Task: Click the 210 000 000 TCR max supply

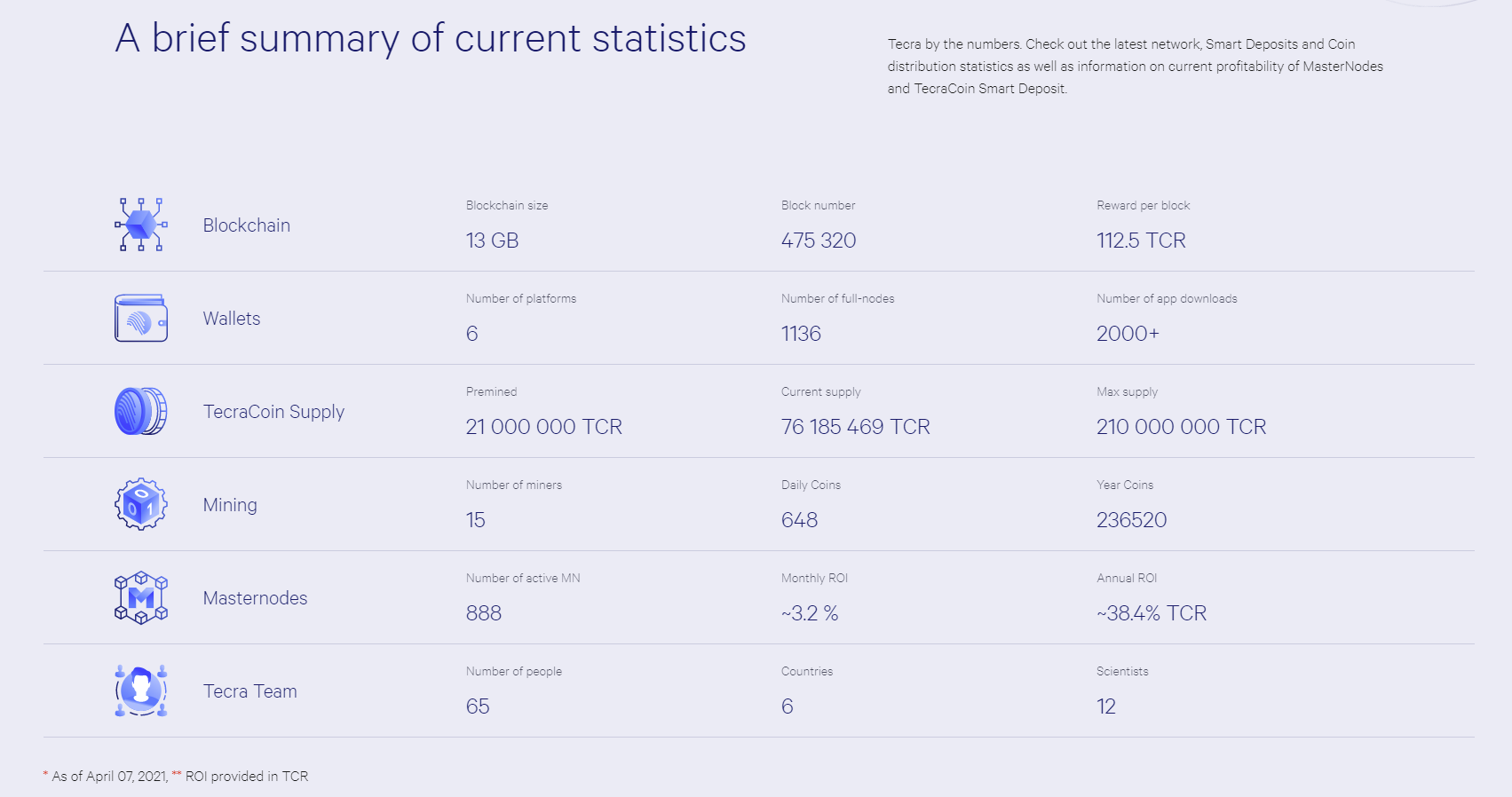Action: tap(1180, 427)
